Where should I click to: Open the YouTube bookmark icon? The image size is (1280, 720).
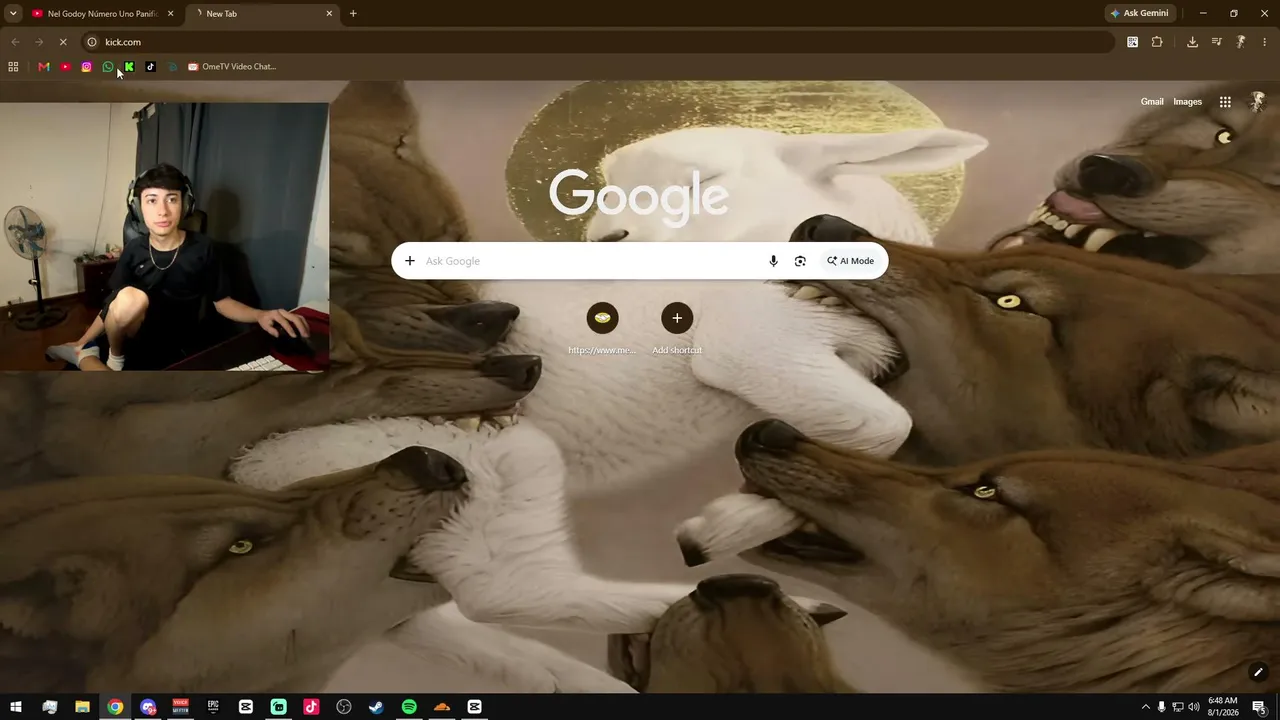65,67
